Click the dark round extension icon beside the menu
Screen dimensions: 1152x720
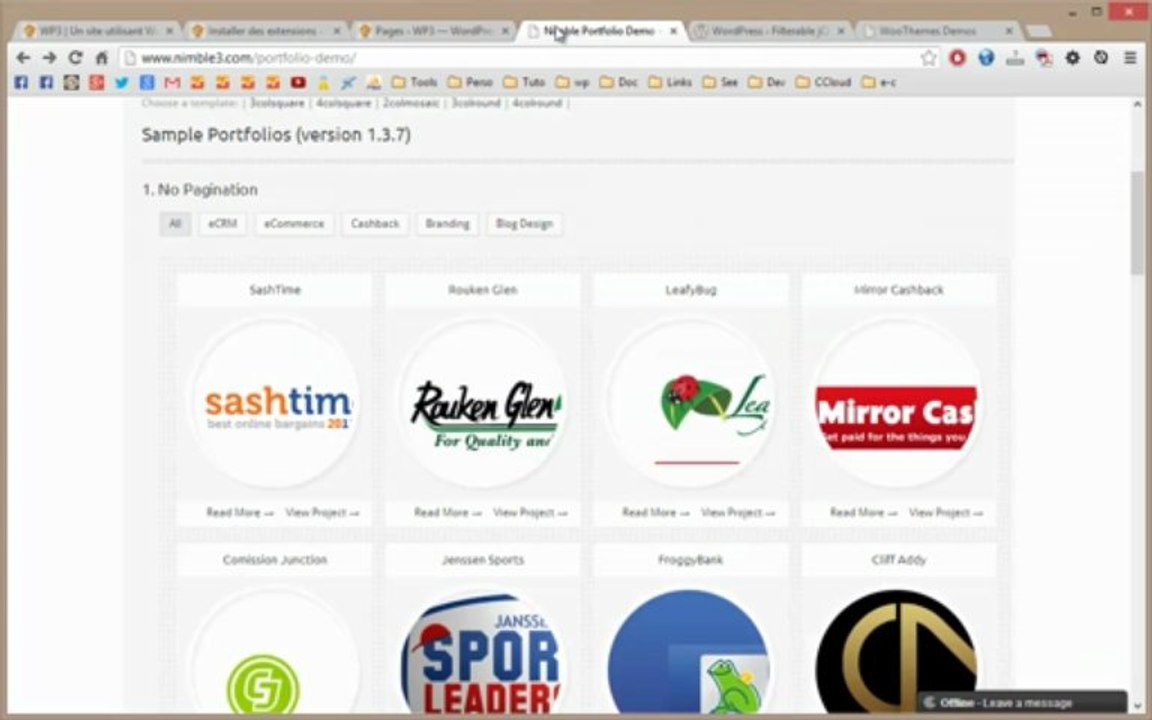[x=1101, y=57]
